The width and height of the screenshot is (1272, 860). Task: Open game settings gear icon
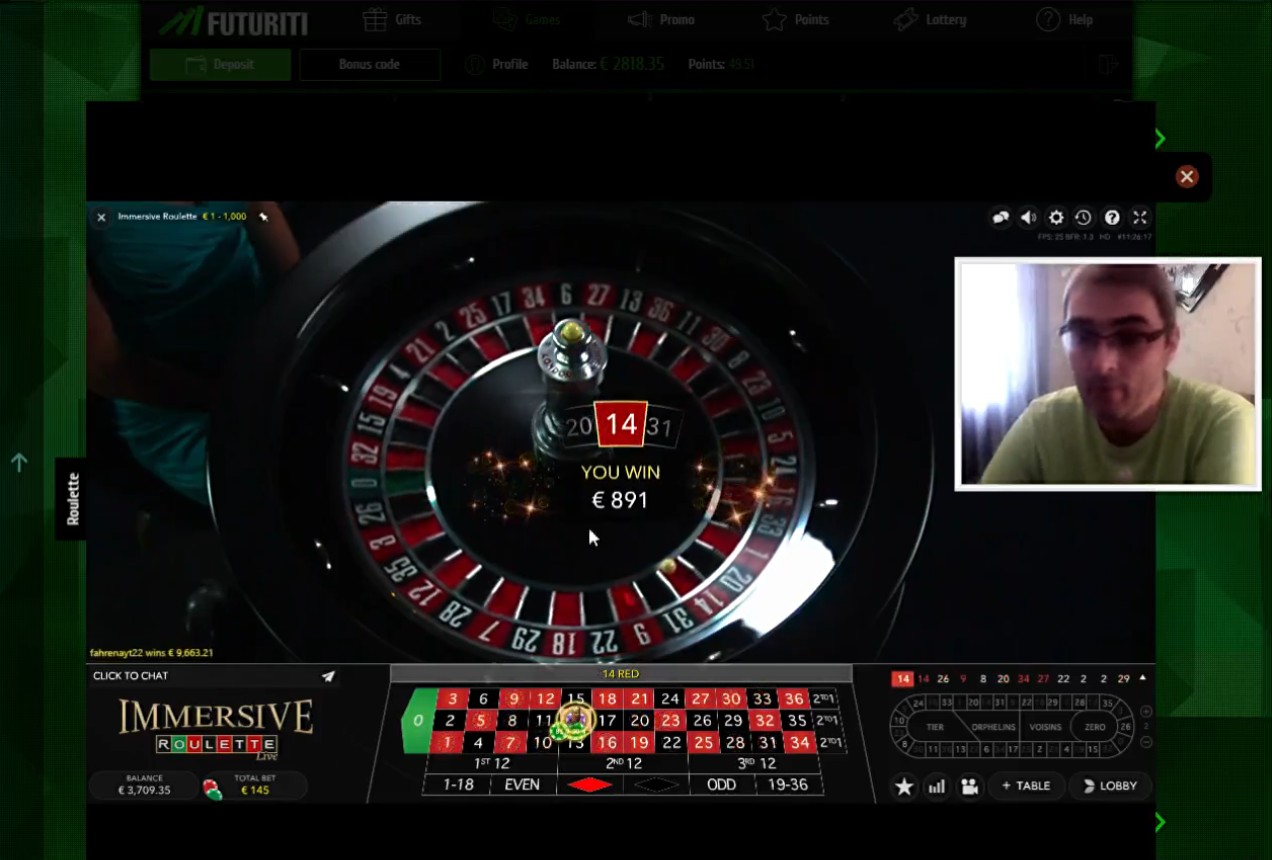1056,218
